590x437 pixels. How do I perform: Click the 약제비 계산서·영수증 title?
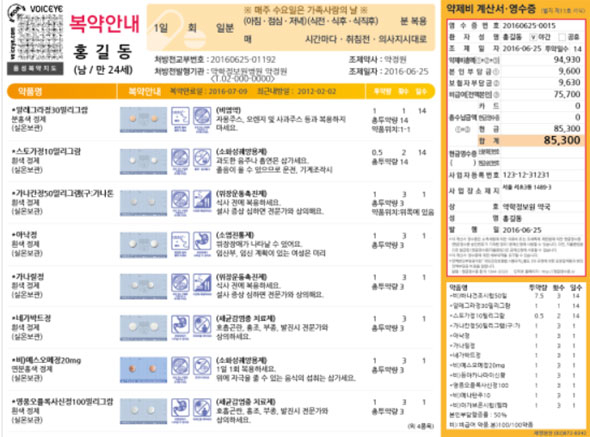491,9
